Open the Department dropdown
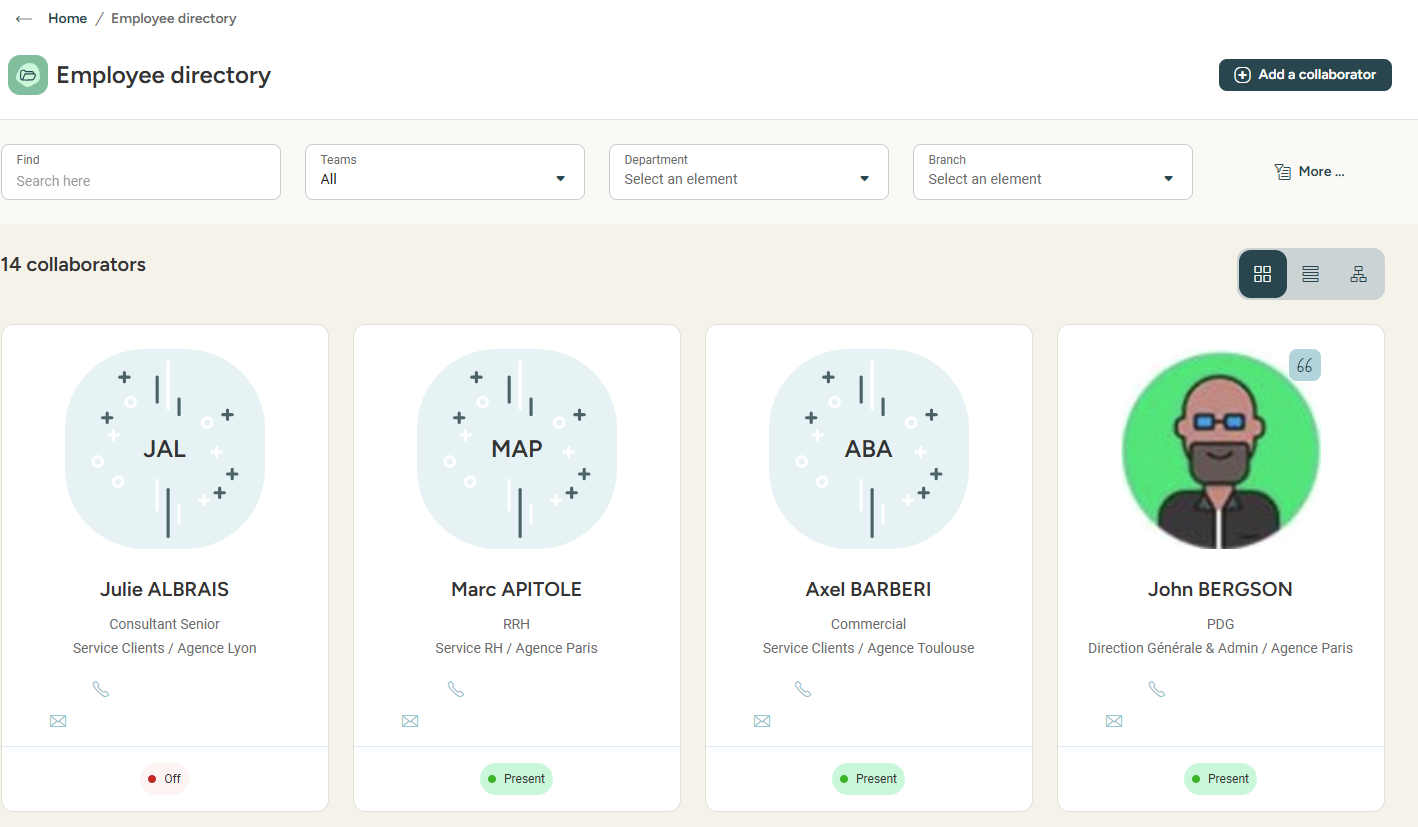The width and height of the screenshot is (1418, 827). coord(749,172)
